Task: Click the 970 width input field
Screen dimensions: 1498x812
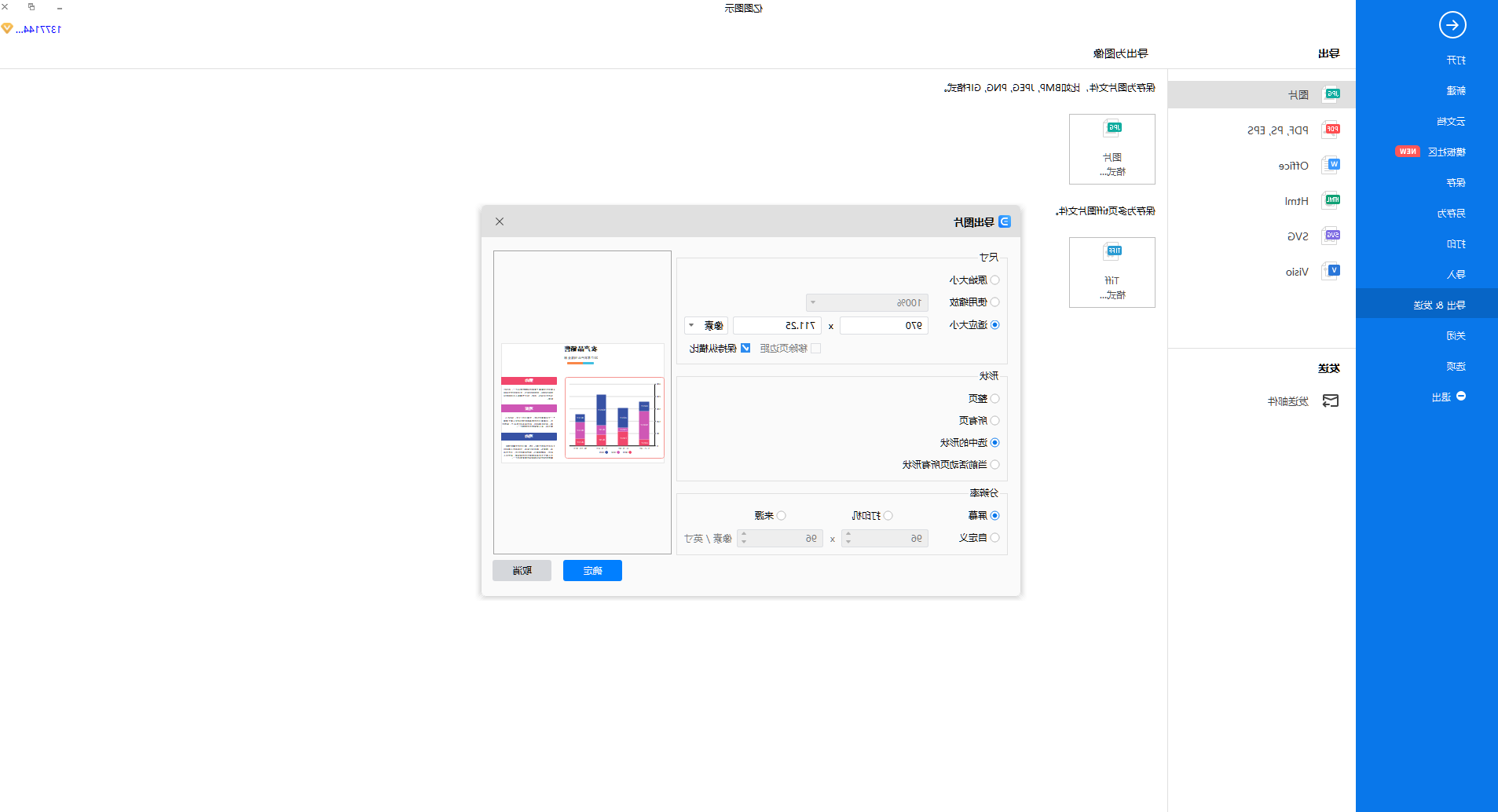Action: click(884, 326)
